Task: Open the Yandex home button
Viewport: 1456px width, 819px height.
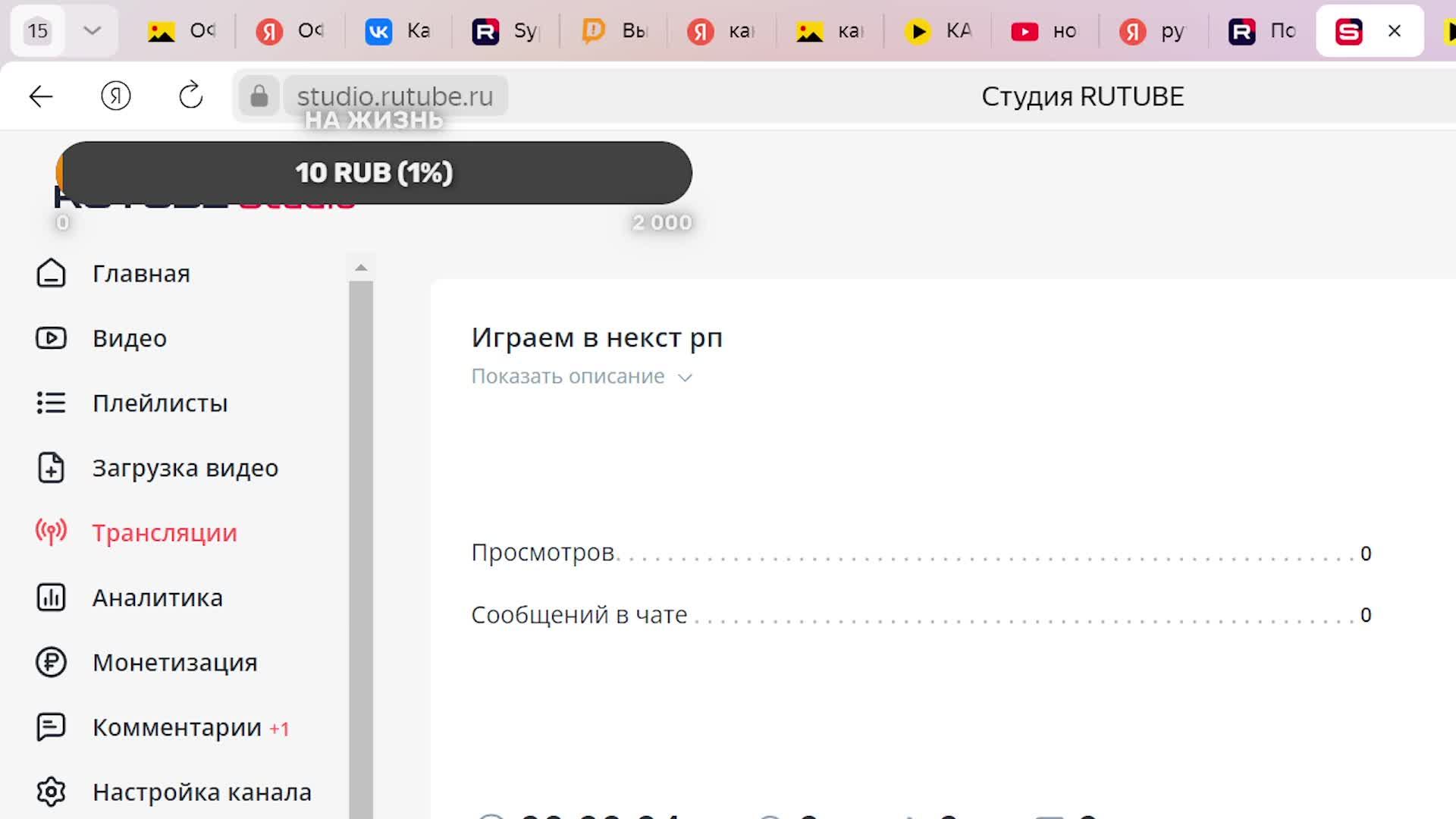Action: click(116, 96)
